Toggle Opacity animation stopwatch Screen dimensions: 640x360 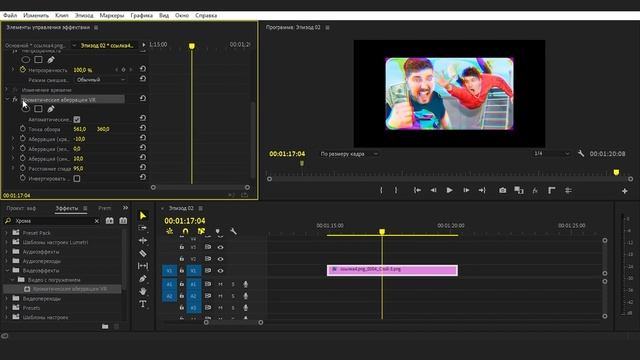23,70
